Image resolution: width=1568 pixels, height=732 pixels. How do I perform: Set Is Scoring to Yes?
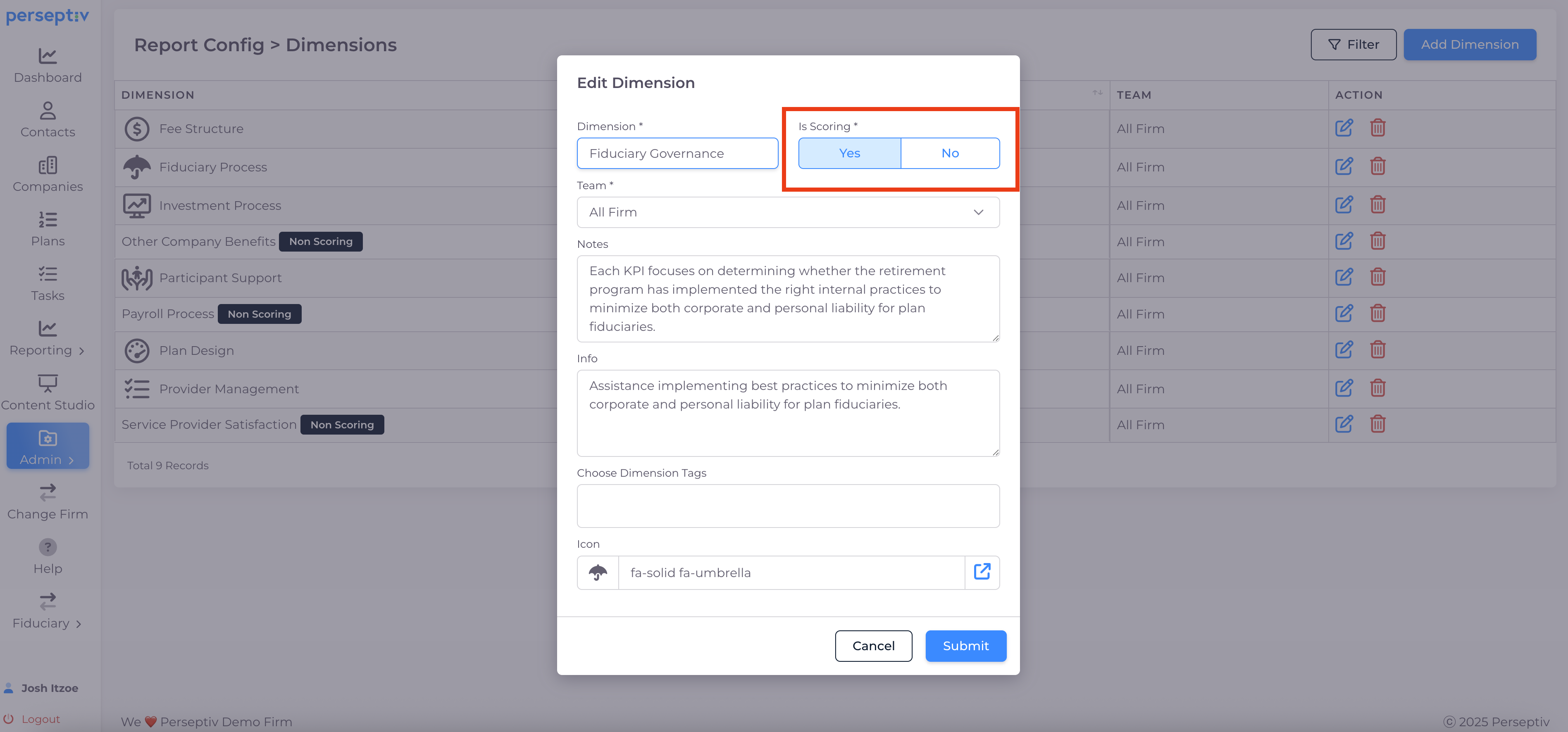pyautogui.click(x=849, y=153)
